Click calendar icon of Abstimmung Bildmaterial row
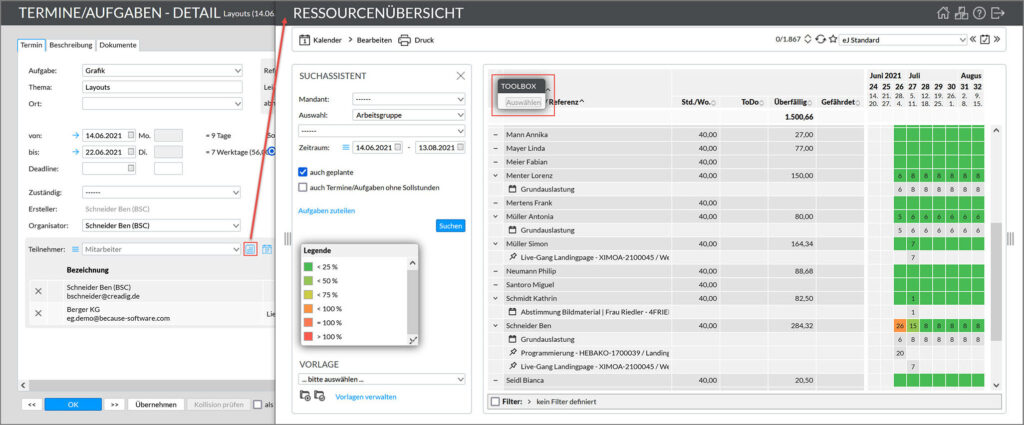This screenshot has height=425, width=1024. (513, 311)
